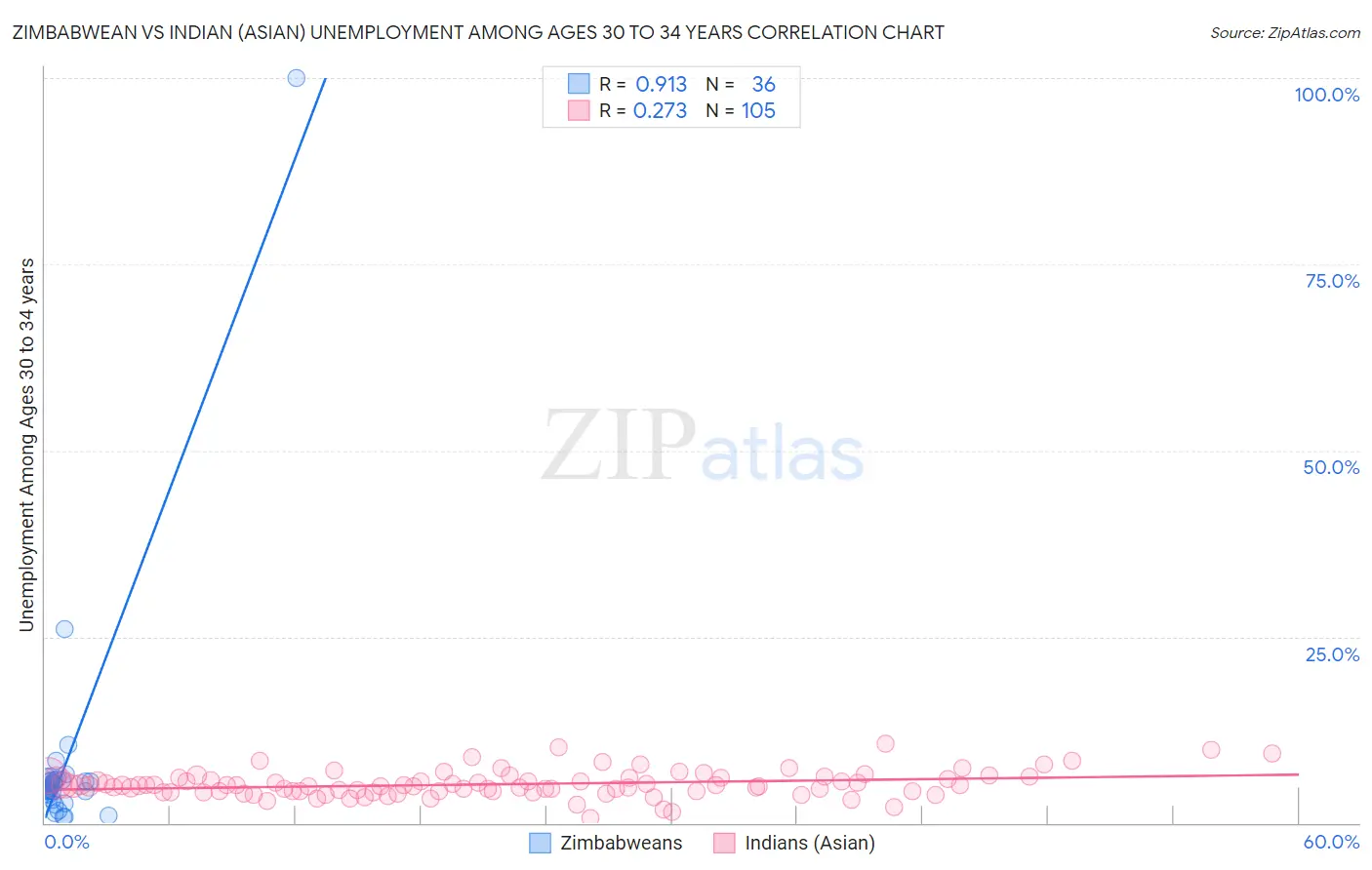This screenshot has height=870, width=1372.
Task: Click the 60.0% x-axis label
Action: 1331,842
